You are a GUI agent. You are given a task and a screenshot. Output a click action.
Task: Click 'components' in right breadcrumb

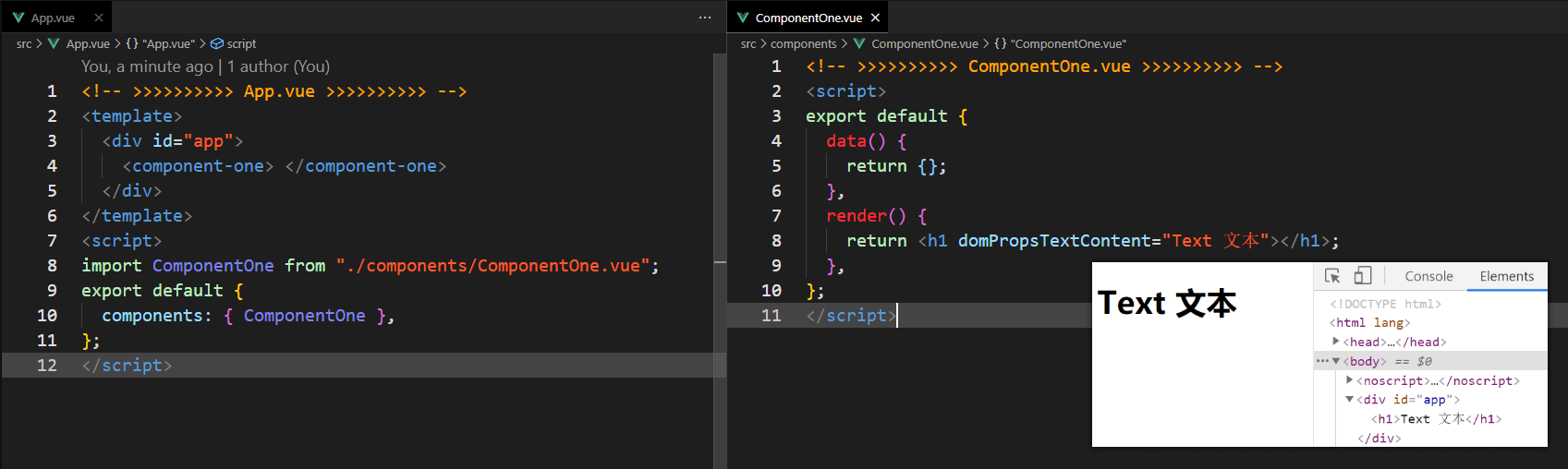tap(803, 43)
